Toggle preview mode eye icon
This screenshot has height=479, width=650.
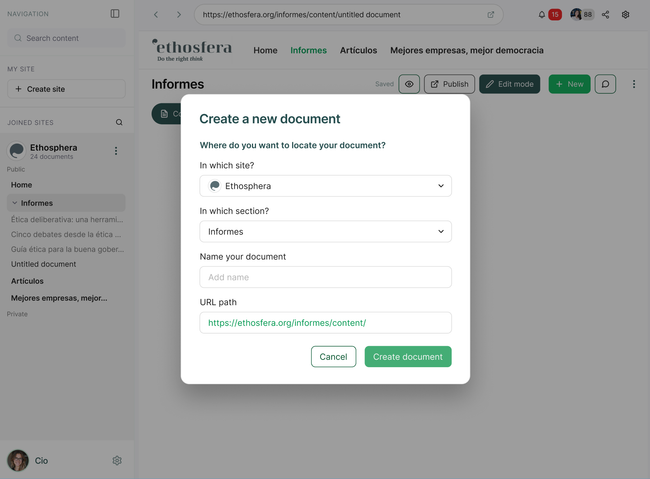409,84
